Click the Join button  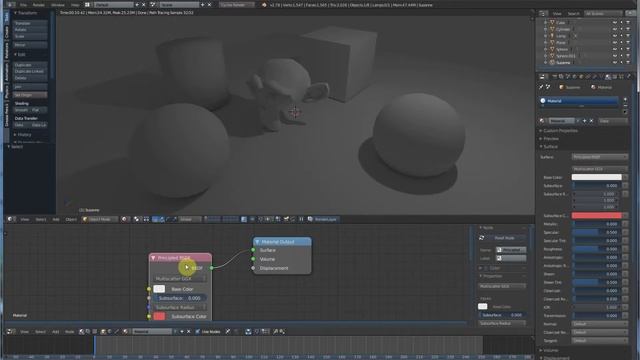coord(30,87)
